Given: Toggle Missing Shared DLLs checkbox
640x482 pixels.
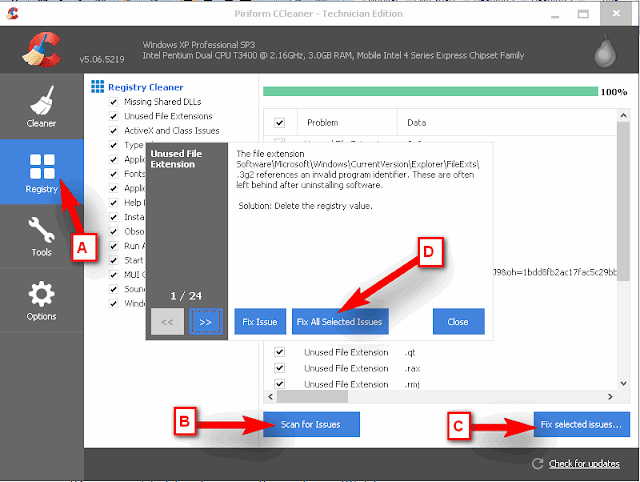Looking at the screenshot, I should coord(113,102).
